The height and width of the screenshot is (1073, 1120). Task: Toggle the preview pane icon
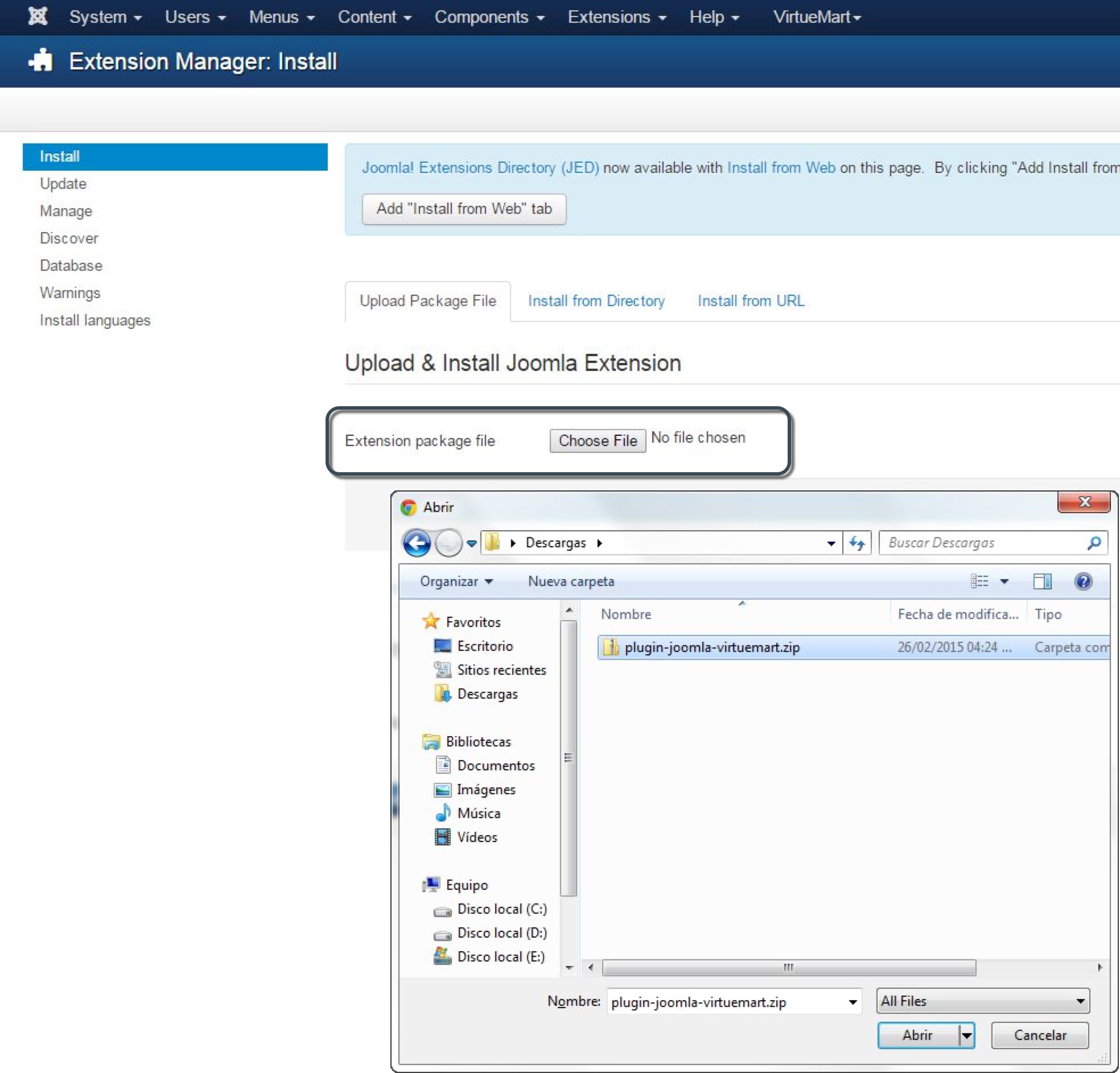point(1042,581)
